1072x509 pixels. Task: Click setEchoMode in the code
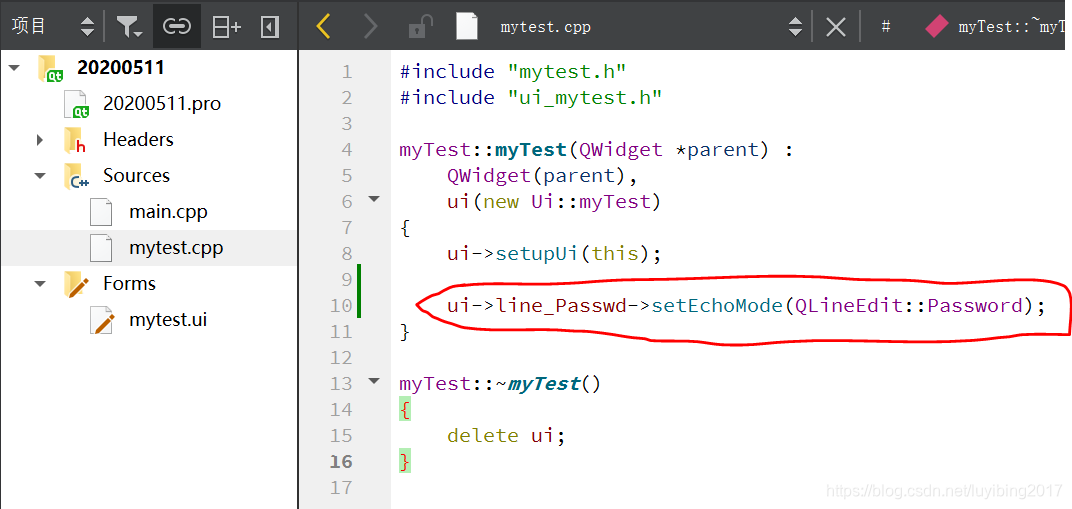click(x=716, y=306)
